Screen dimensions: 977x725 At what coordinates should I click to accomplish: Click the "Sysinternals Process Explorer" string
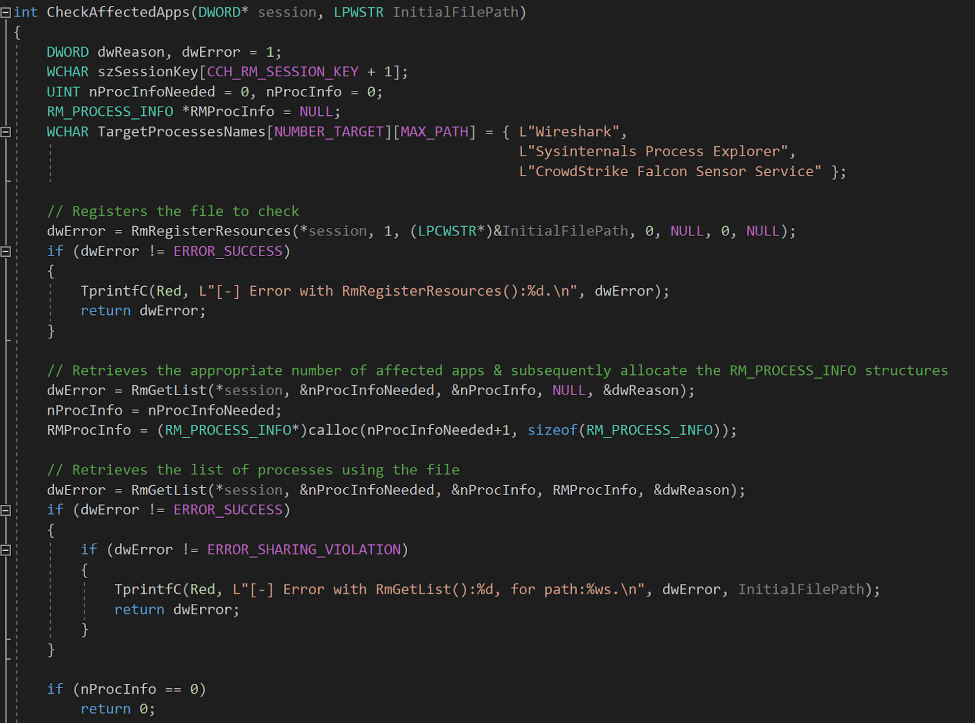[654, 152]
